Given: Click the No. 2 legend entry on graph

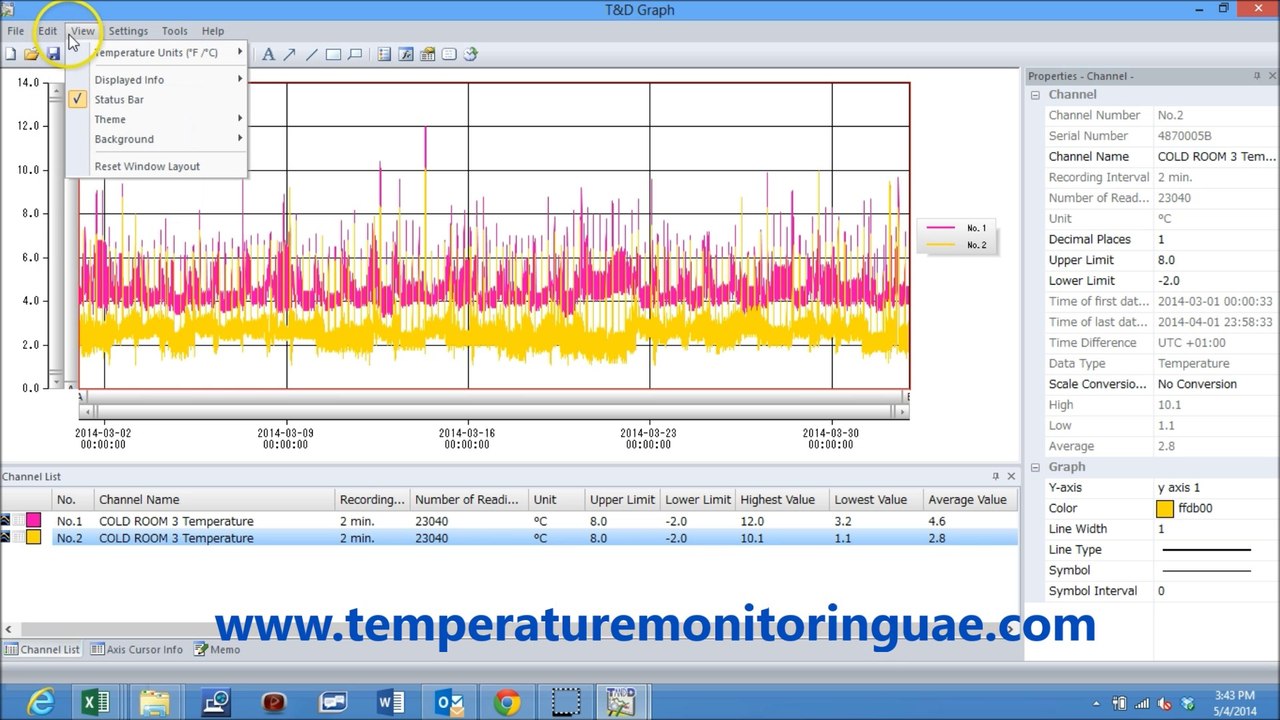Looking at the screenshot, I should tap(957, 245).
